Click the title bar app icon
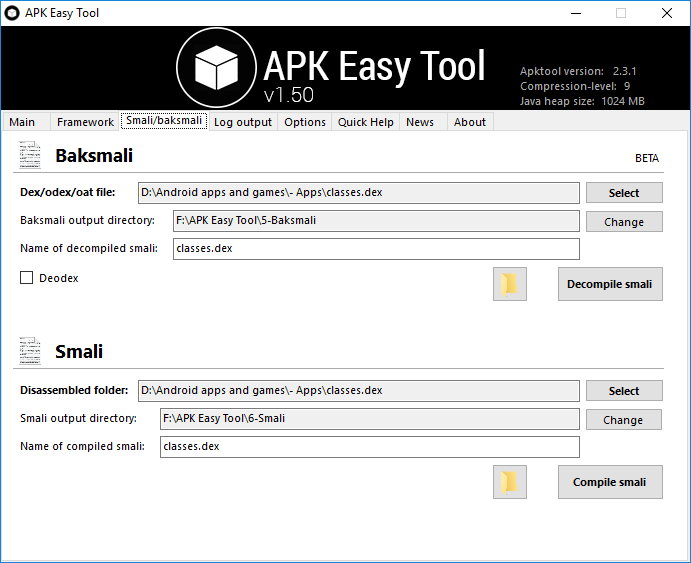691x563 pixels. coord(12,13)
